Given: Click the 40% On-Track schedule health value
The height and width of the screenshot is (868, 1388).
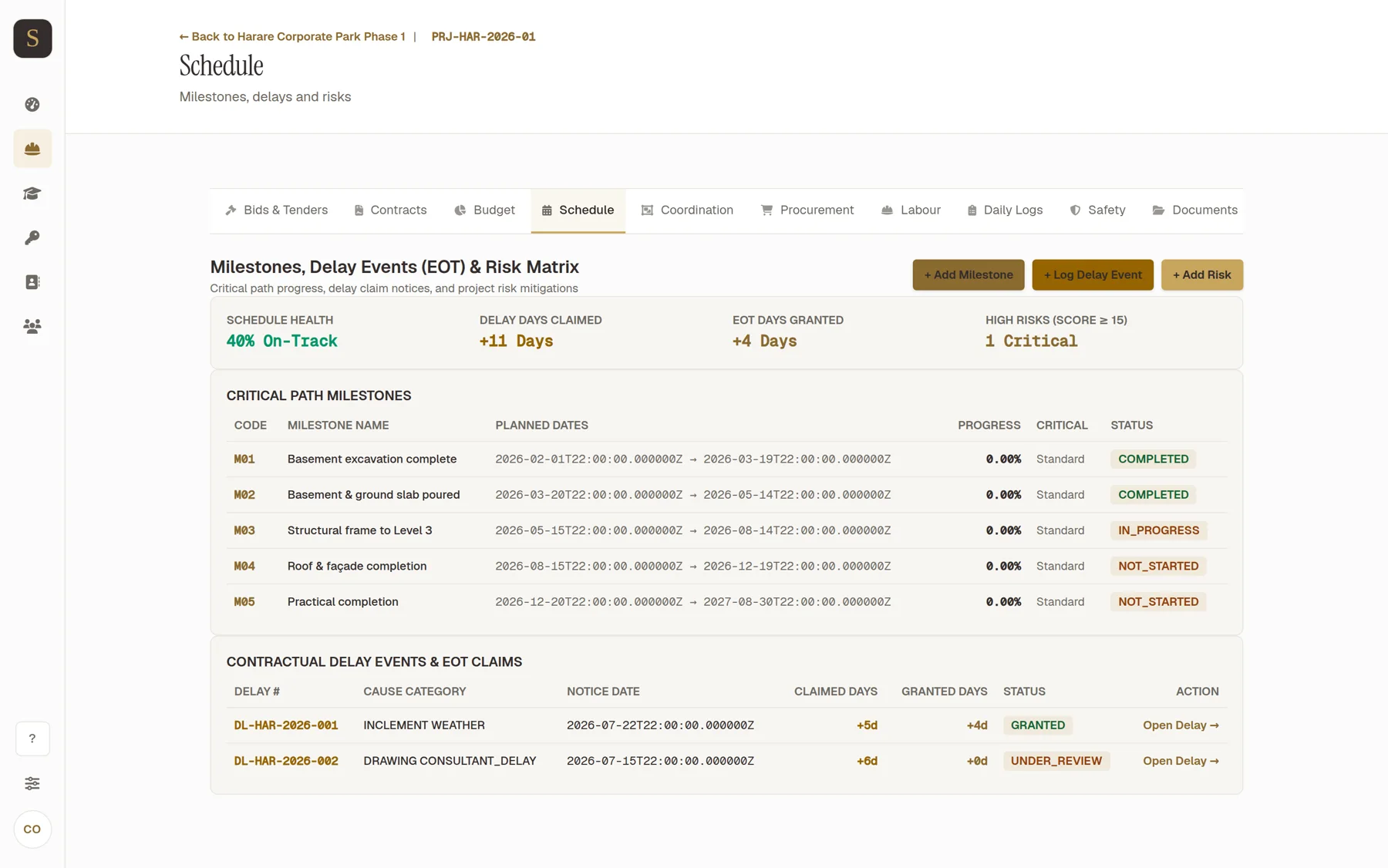Looking at the screenshot, I should click(x=281, y=341).
